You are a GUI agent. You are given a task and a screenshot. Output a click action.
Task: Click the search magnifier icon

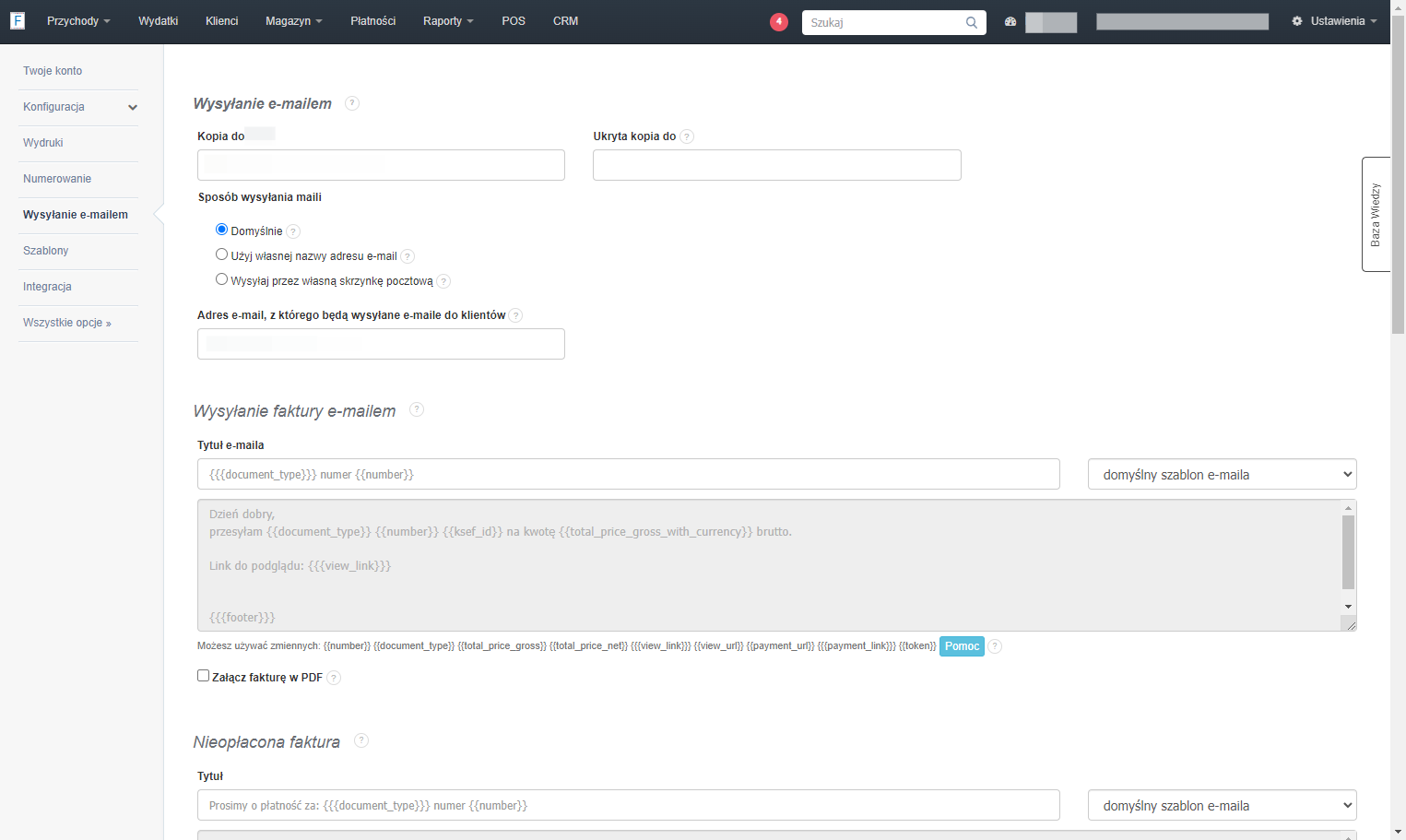pyautogui.click(x=971, y=22)
